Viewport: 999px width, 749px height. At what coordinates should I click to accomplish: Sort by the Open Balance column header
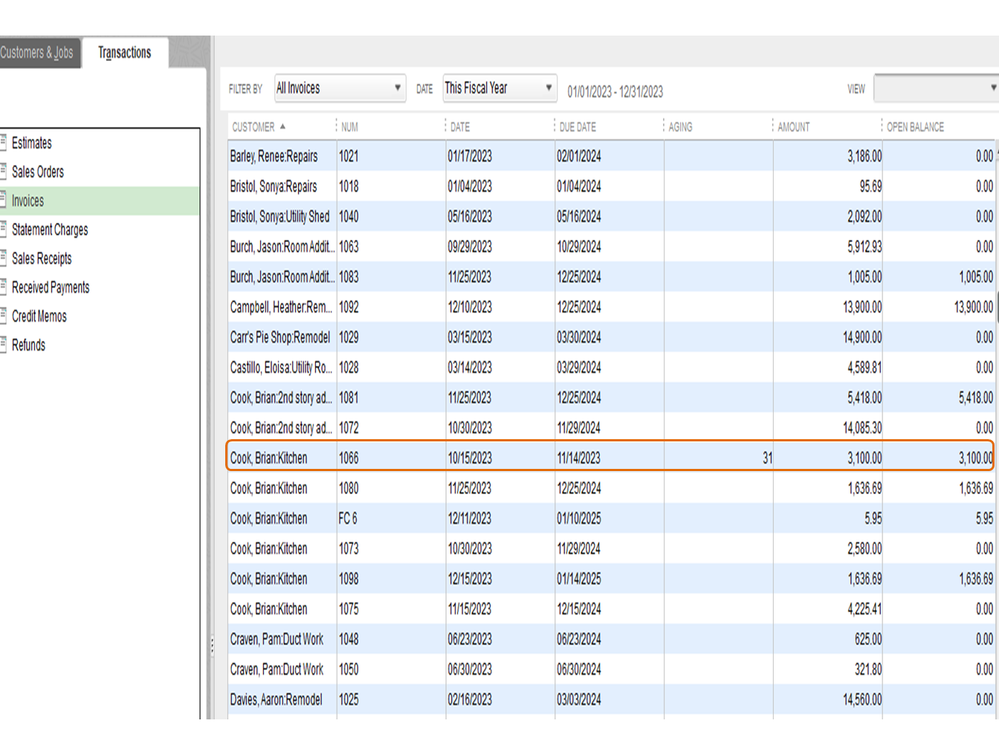pyautogui.click(x=915, y=127)
